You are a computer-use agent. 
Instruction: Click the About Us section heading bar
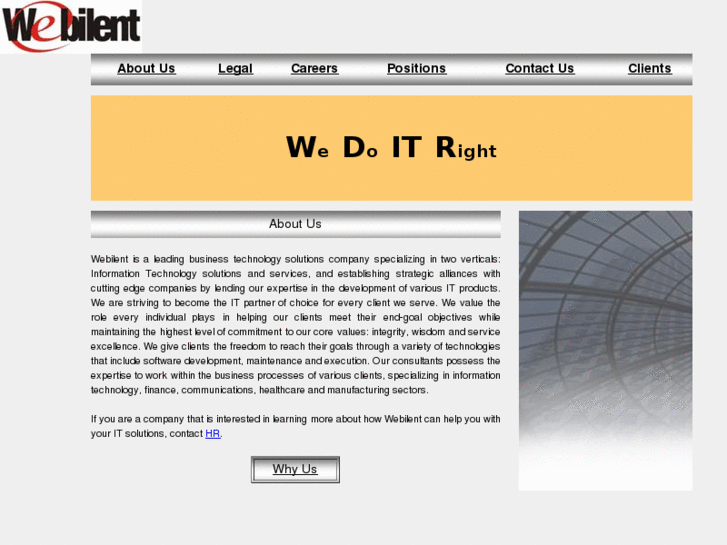[295, 224]
